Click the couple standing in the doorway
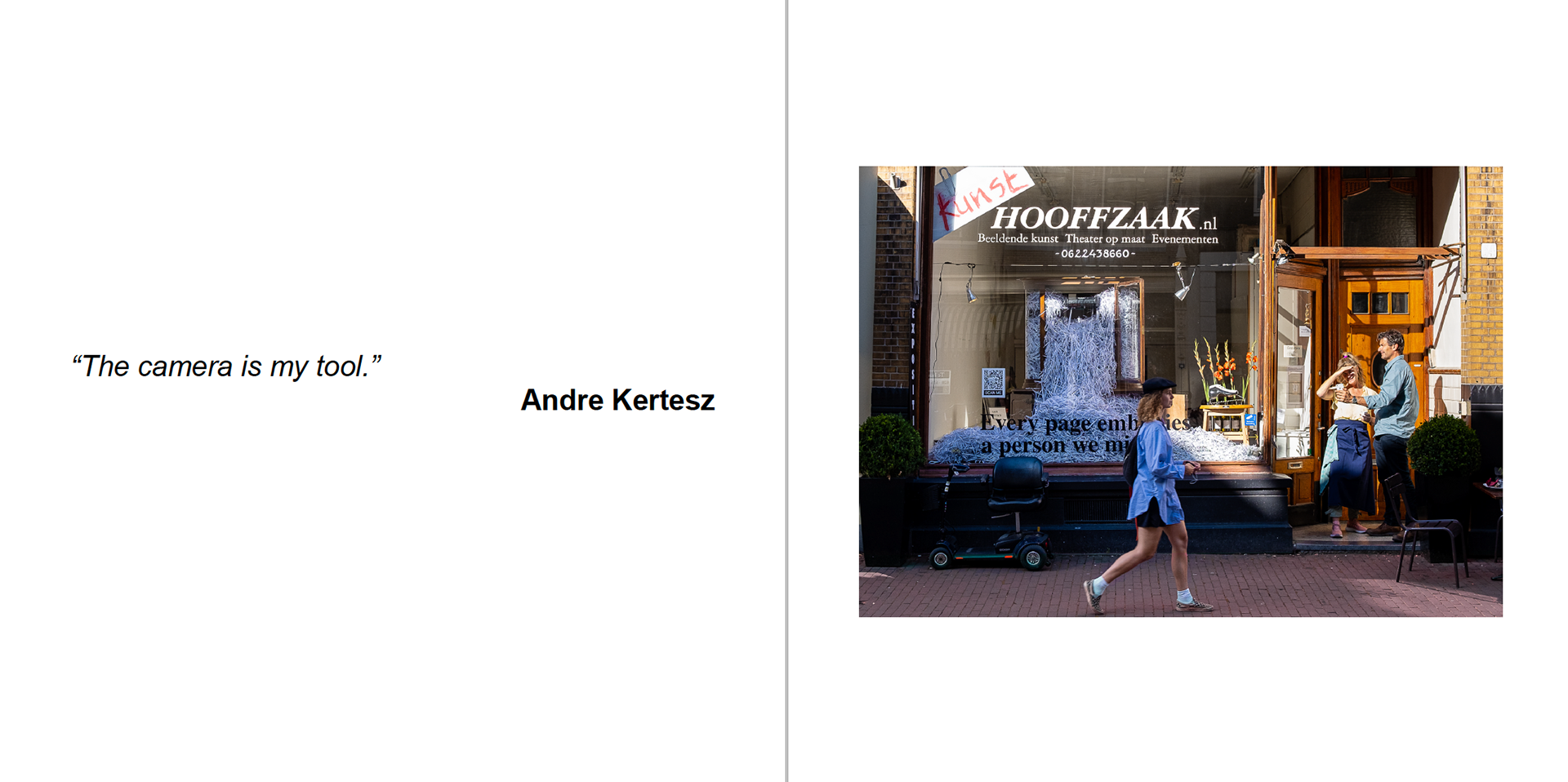 (x=1368, y=433)
